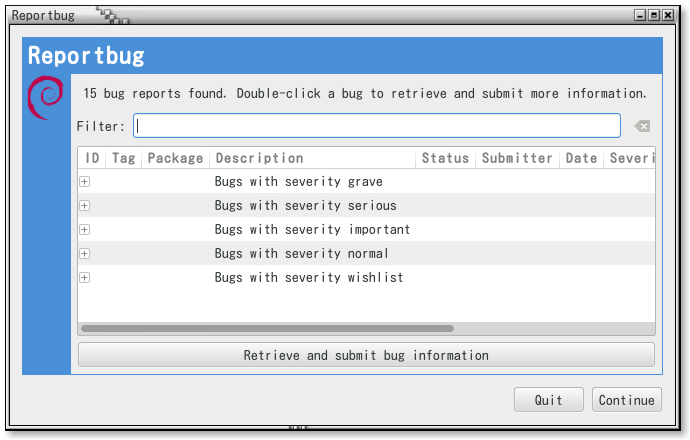This screenshot has width=690, height=440.
Task: Sort by the Tag column header
Action: click(x=123, y=158)
